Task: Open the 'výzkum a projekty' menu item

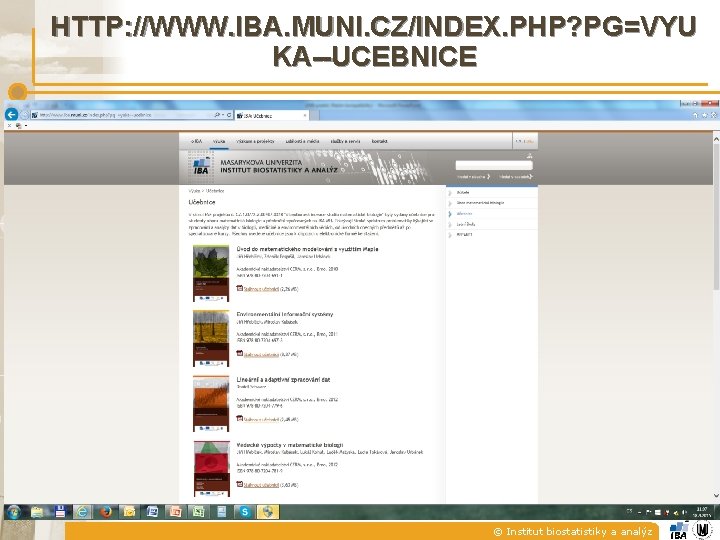Action: point(255,141)
